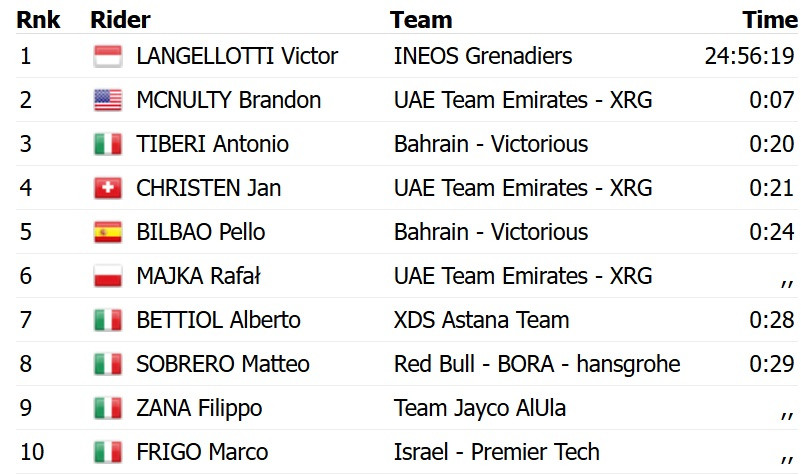Click the Italian flag beside Bettiol
The width and height of the screenshot is (801, 475).
[106, 320]
